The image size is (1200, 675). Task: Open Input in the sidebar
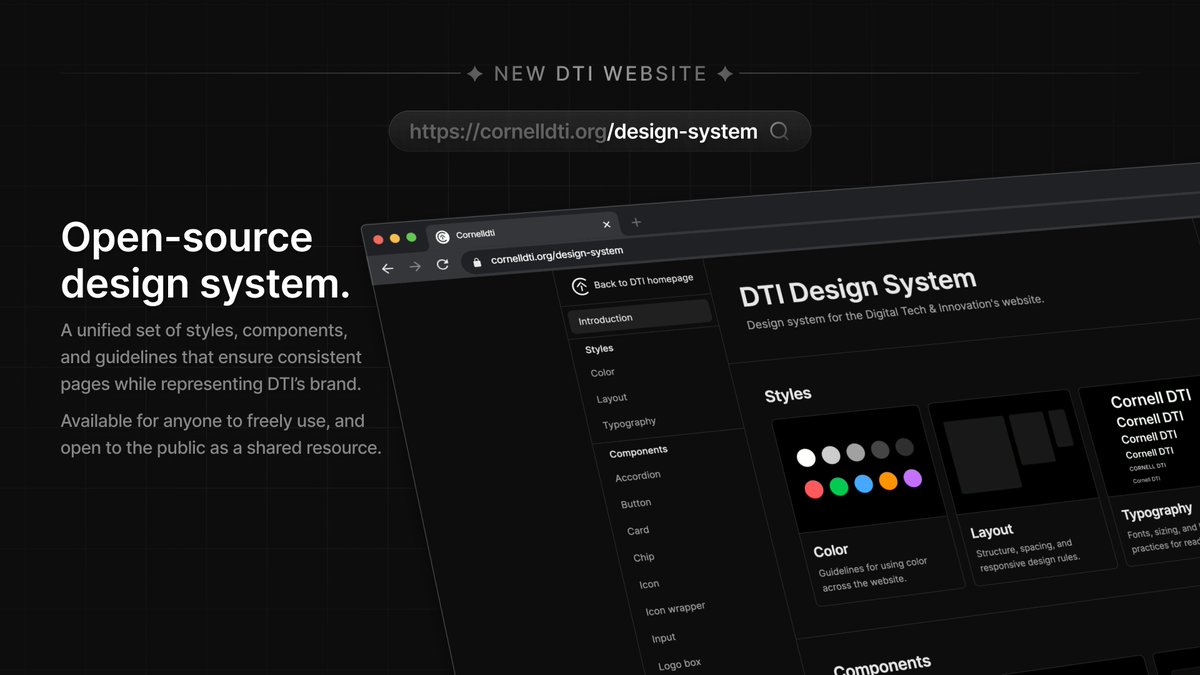[x=663, y=638]
